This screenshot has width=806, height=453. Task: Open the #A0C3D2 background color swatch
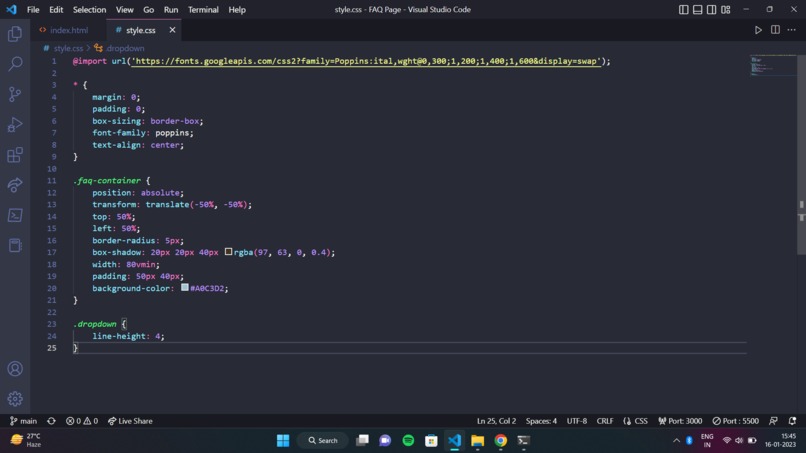coord(185,287)
